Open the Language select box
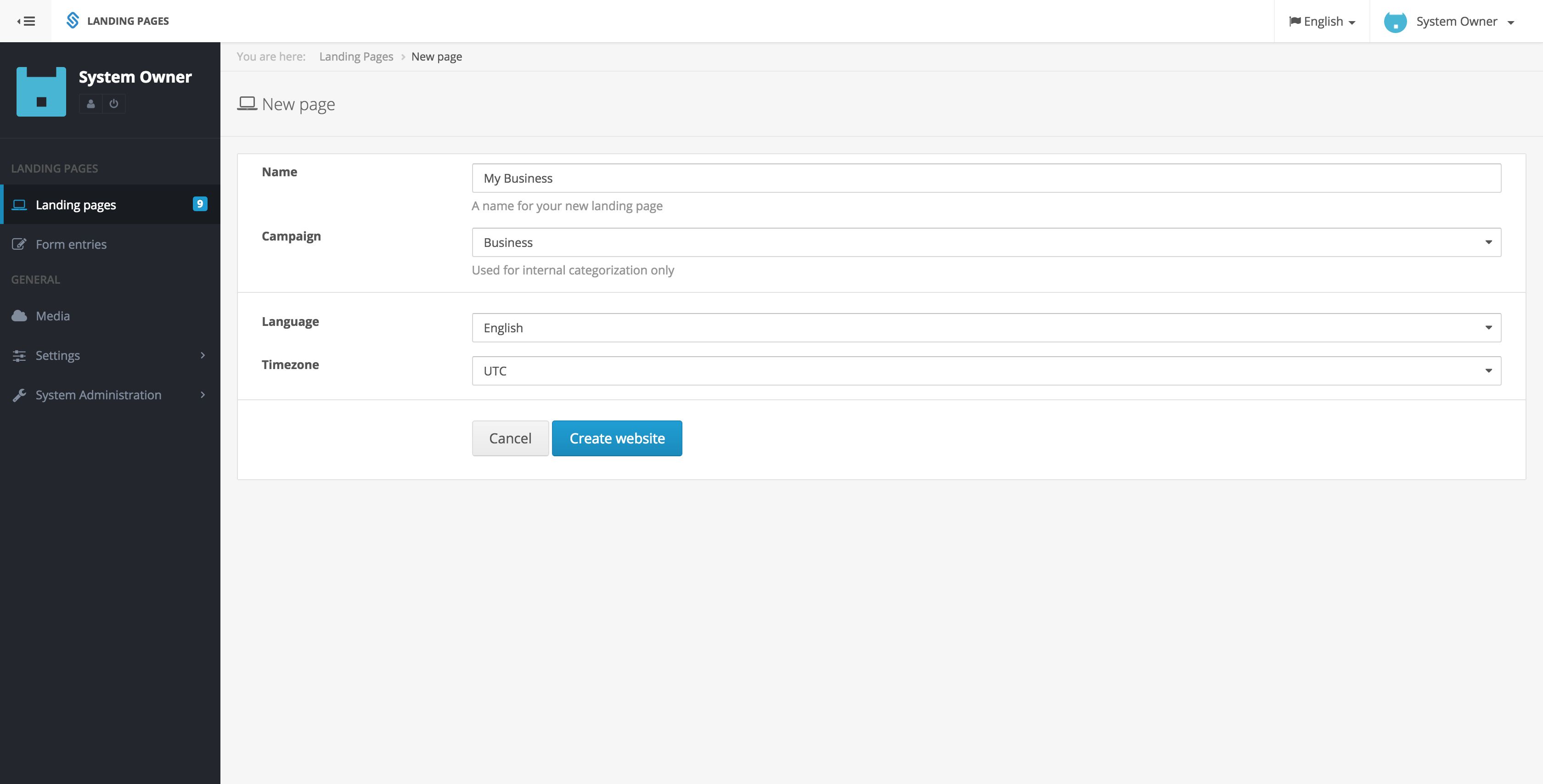This screenshot has width=1543, height=784. 986,328
